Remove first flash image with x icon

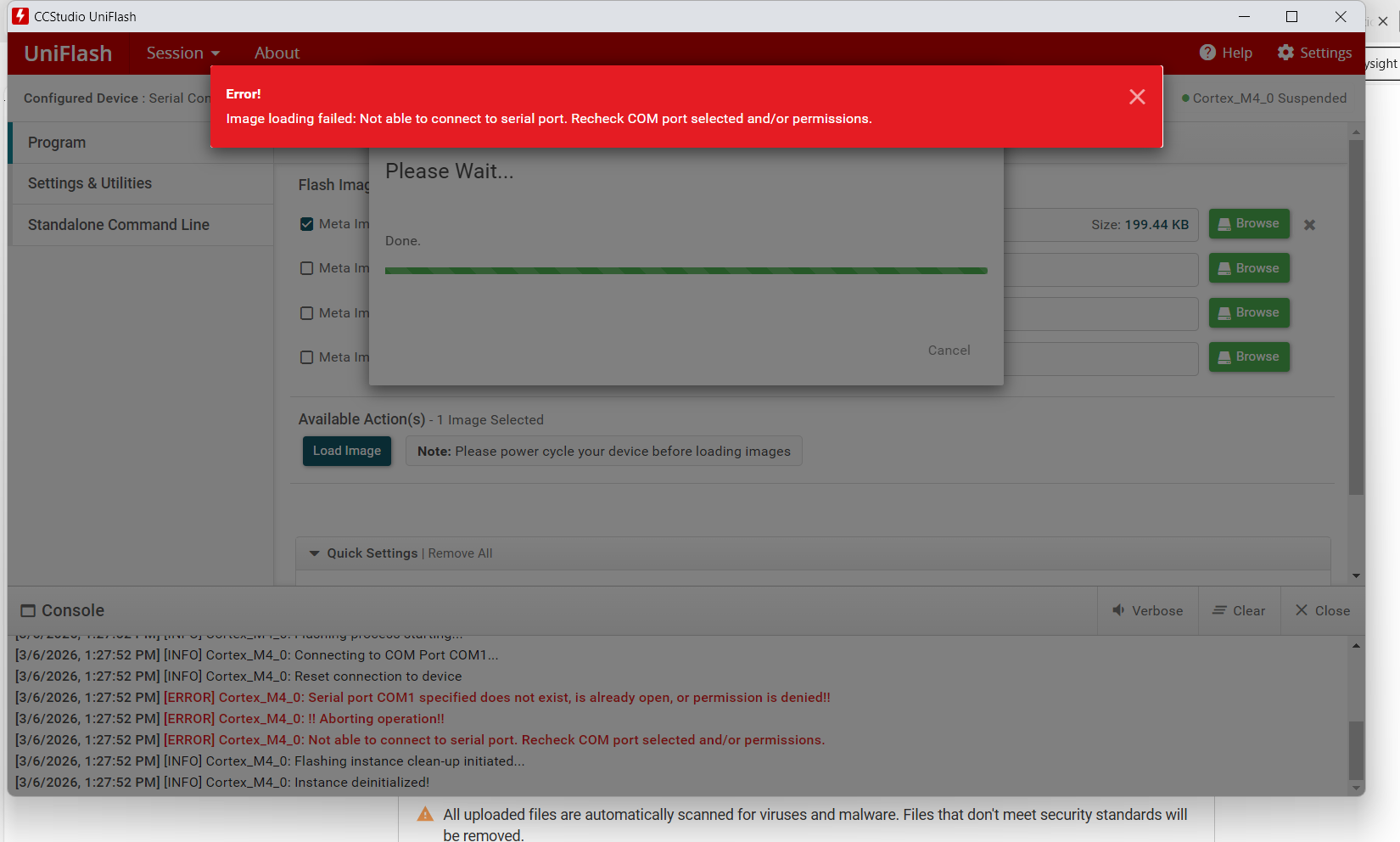click(x=1309, y=225)
